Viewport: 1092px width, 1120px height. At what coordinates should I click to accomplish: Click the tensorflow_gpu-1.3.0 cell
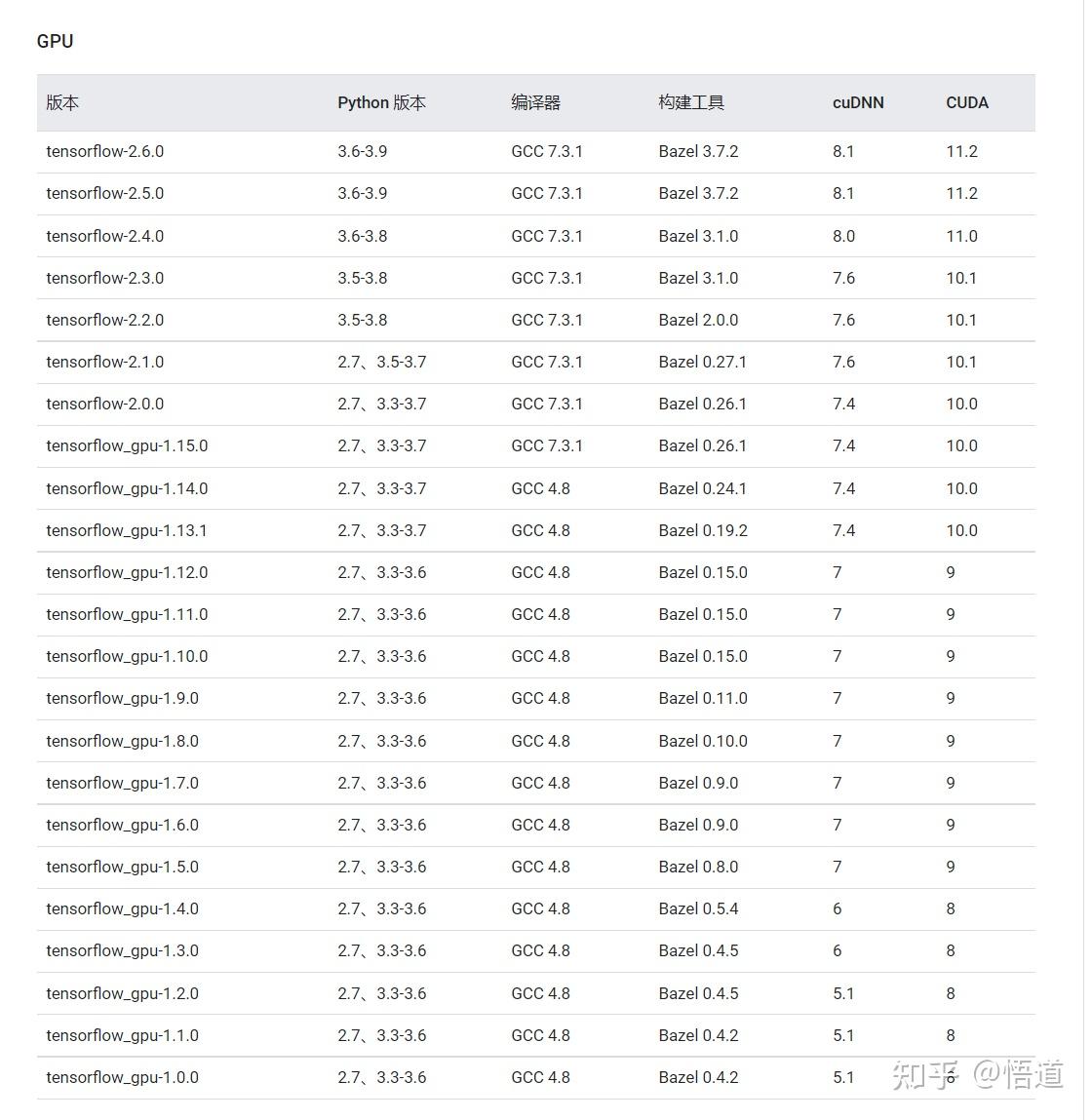122,951
